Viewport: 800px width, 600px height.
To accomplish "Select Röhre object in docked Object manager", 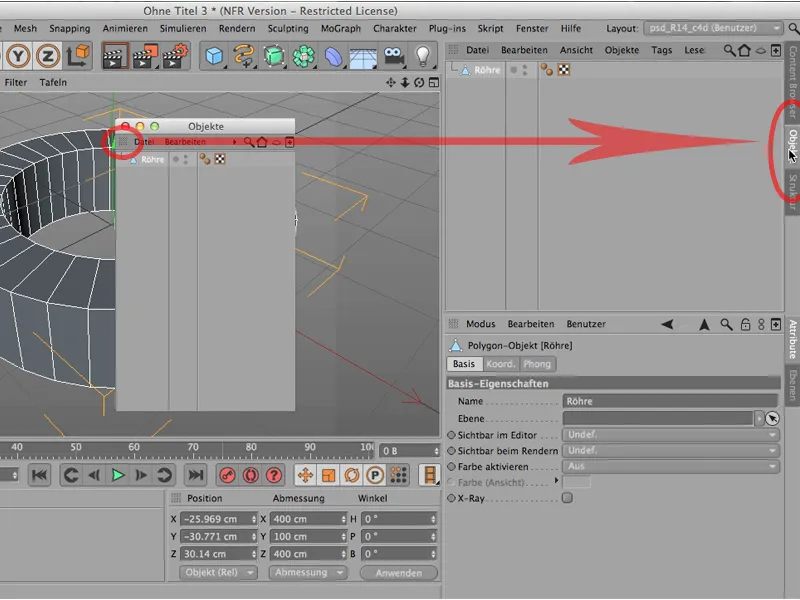I will tap(487, 70).
